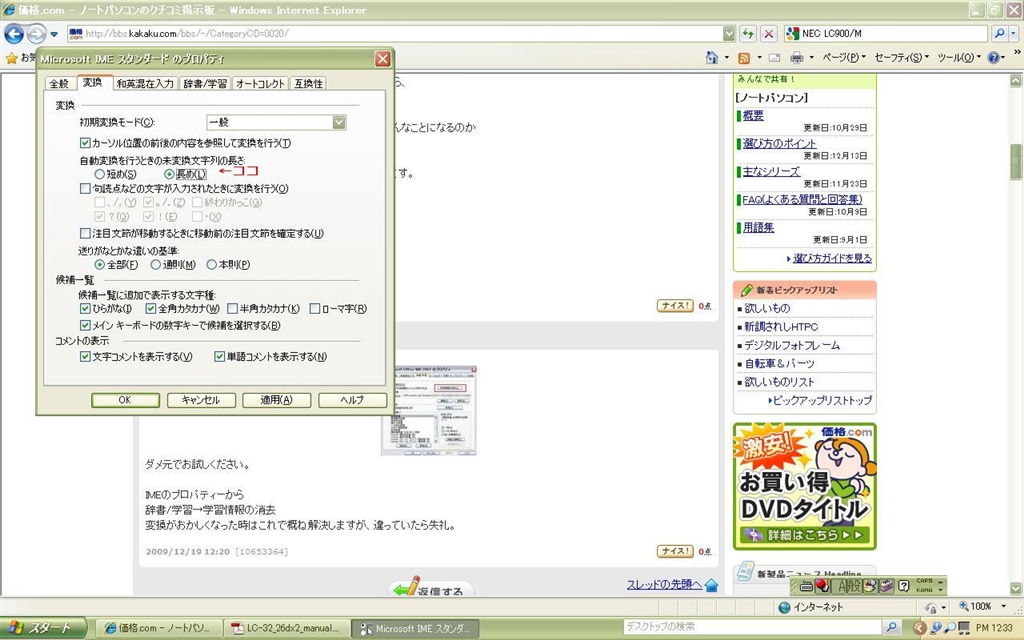Image resolution: width=1024 pixels, height=640 pixels.
Task: Click the 適用(A) button
Action: [x=276, y=400]
